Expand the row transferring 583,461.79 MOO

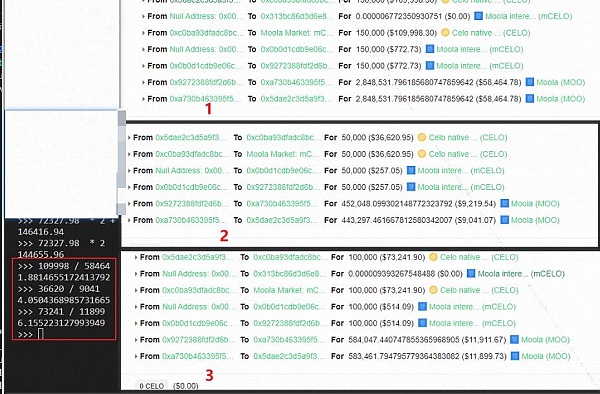(136, 356)
